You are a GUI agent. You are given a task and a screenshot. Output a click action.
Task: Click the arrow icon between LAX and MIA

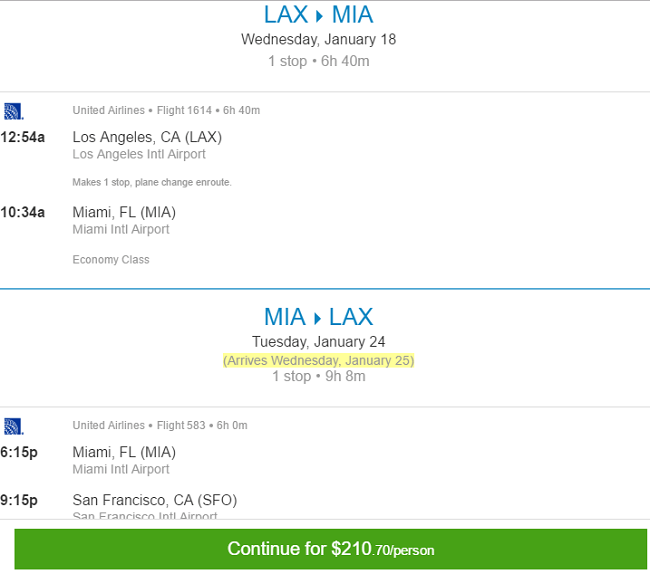click(x=319, y=16)
